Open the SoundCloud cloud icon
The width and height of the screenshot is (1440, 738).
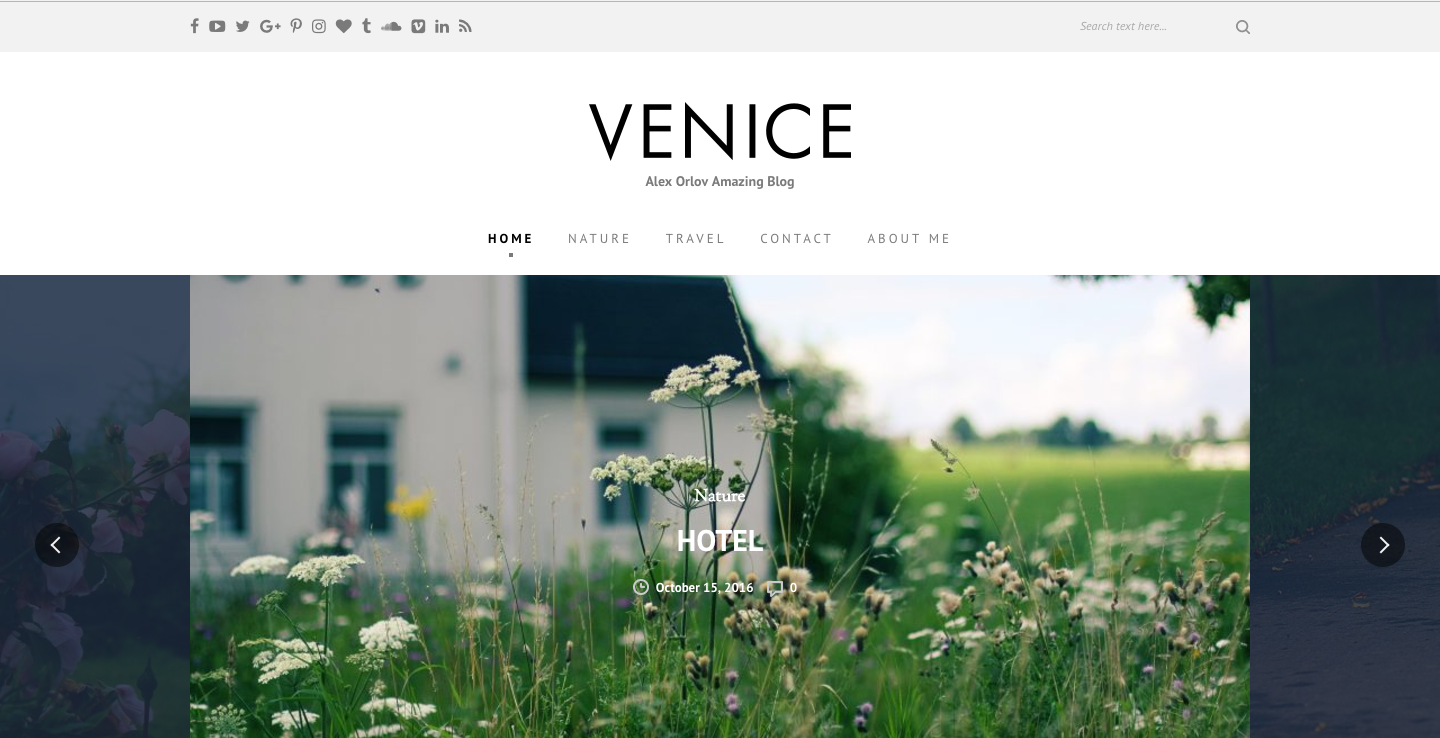391,26
